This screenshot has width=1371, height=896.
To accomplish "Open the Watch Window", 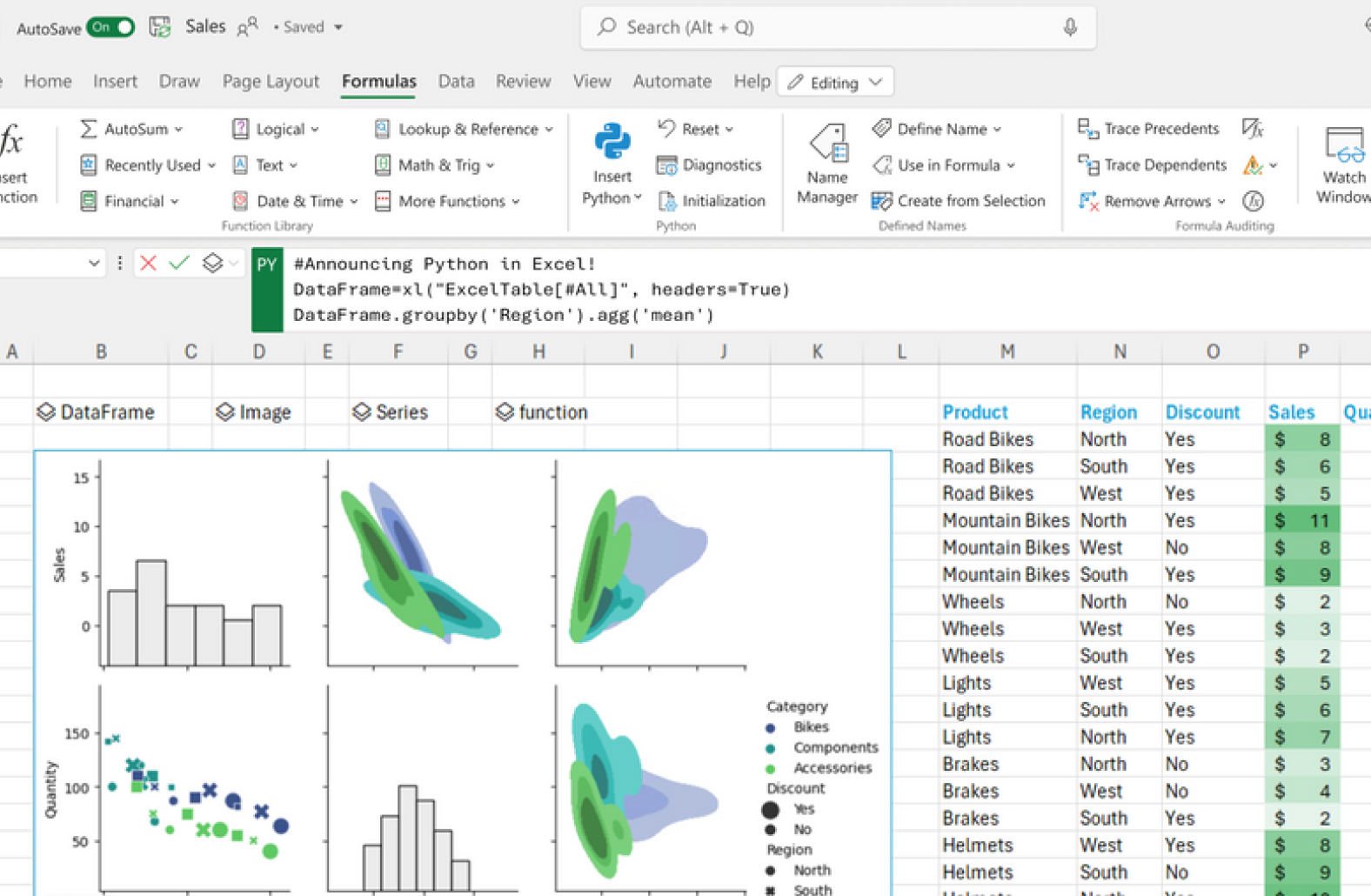I will click(1343, 165).
